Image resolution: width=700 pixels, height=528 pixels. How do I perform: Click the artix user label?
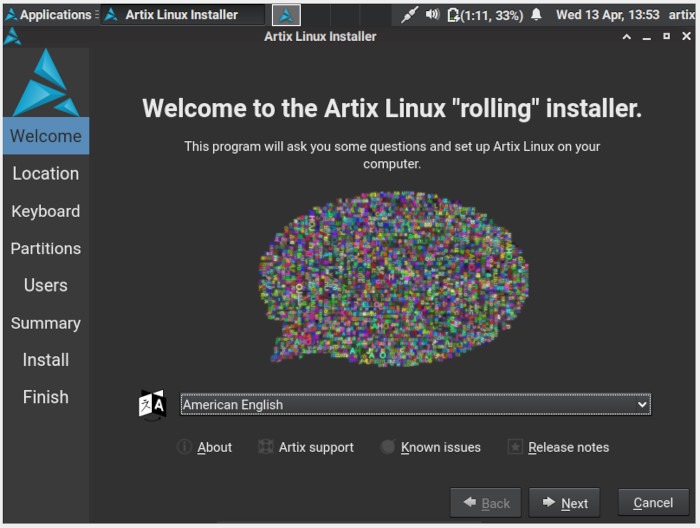[x=681, y=15]
